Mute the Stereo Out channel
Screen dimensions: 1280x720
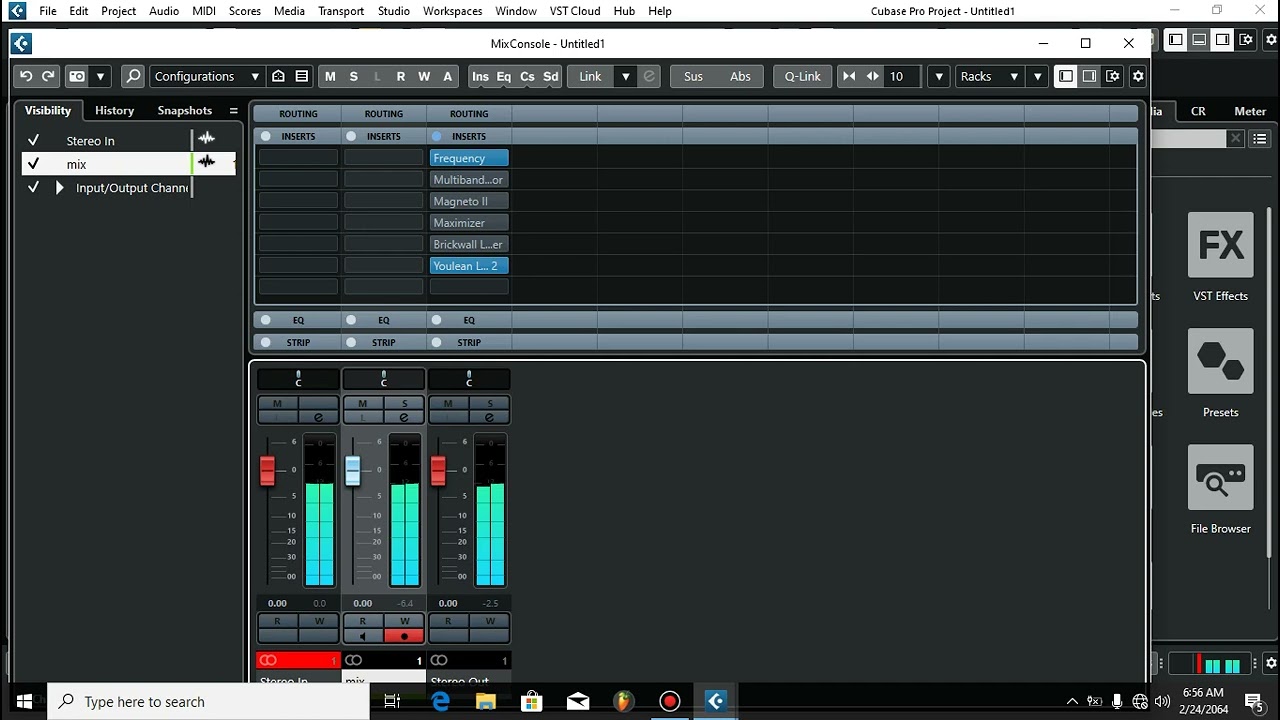(447, 403)
